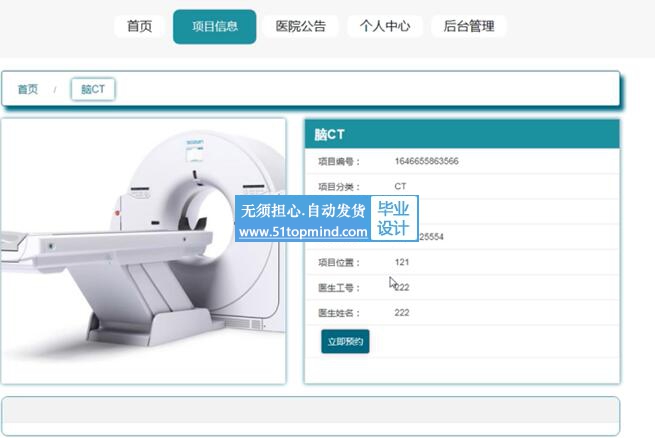Click the 项目编号 value 1646655863566
655x438 pixels.
click(427, 161)
